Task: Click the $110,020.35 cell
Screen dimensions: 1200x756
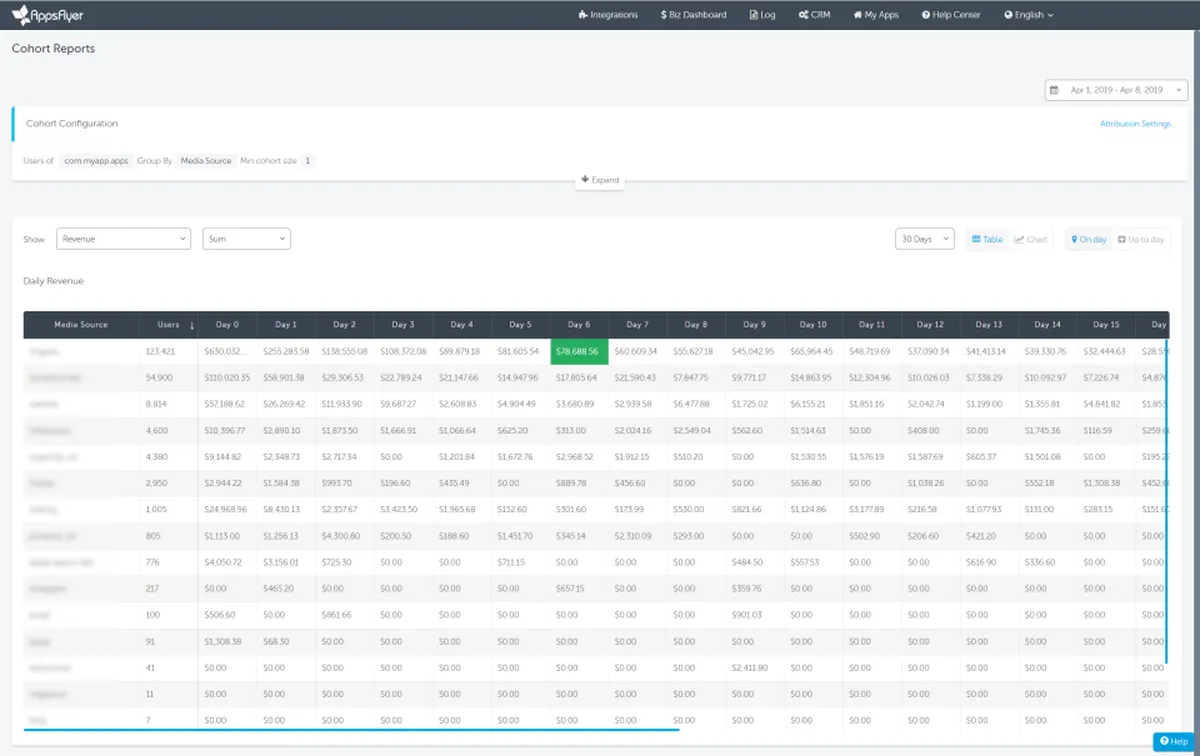Action: (227, 378)
